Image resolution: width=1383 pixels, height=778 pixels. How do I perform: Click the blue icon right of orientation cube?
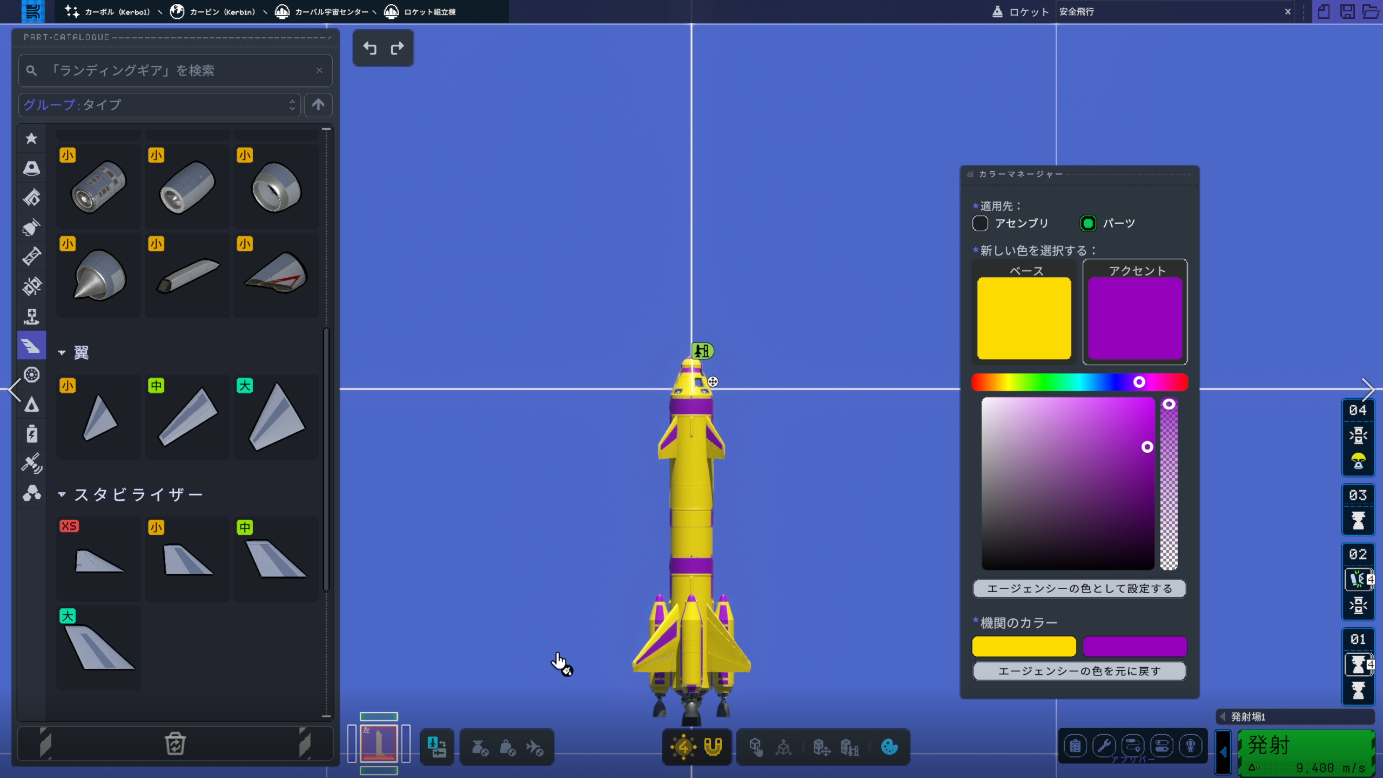pos(437,746)
